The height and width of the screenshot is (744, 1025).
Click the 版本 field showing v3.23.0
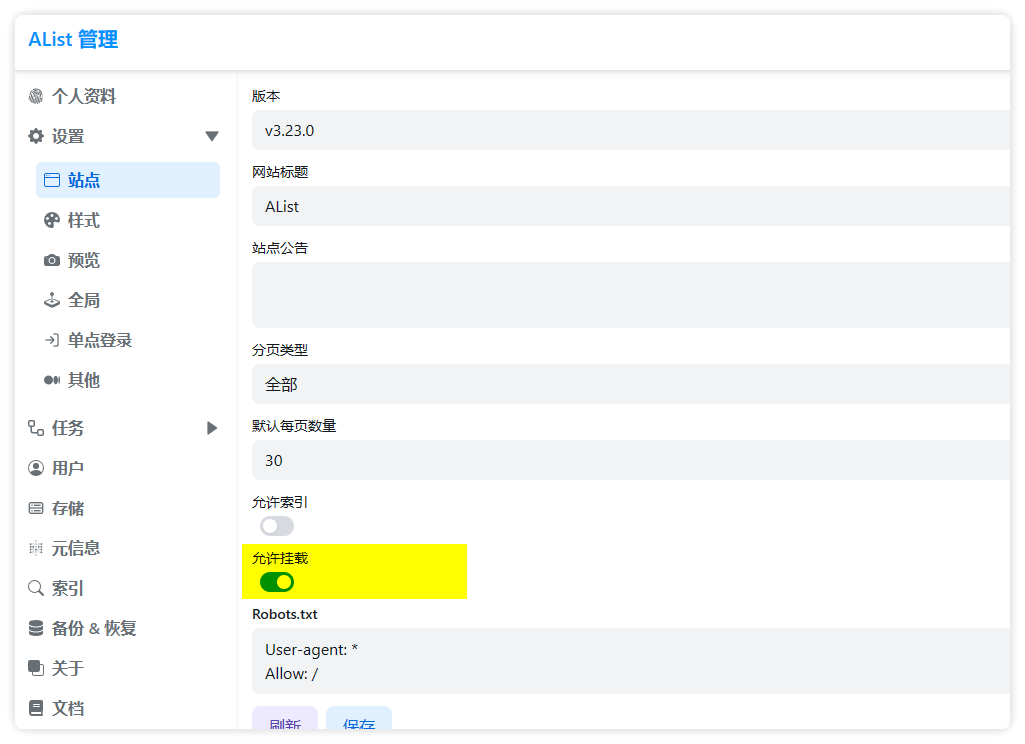(631, 130)
